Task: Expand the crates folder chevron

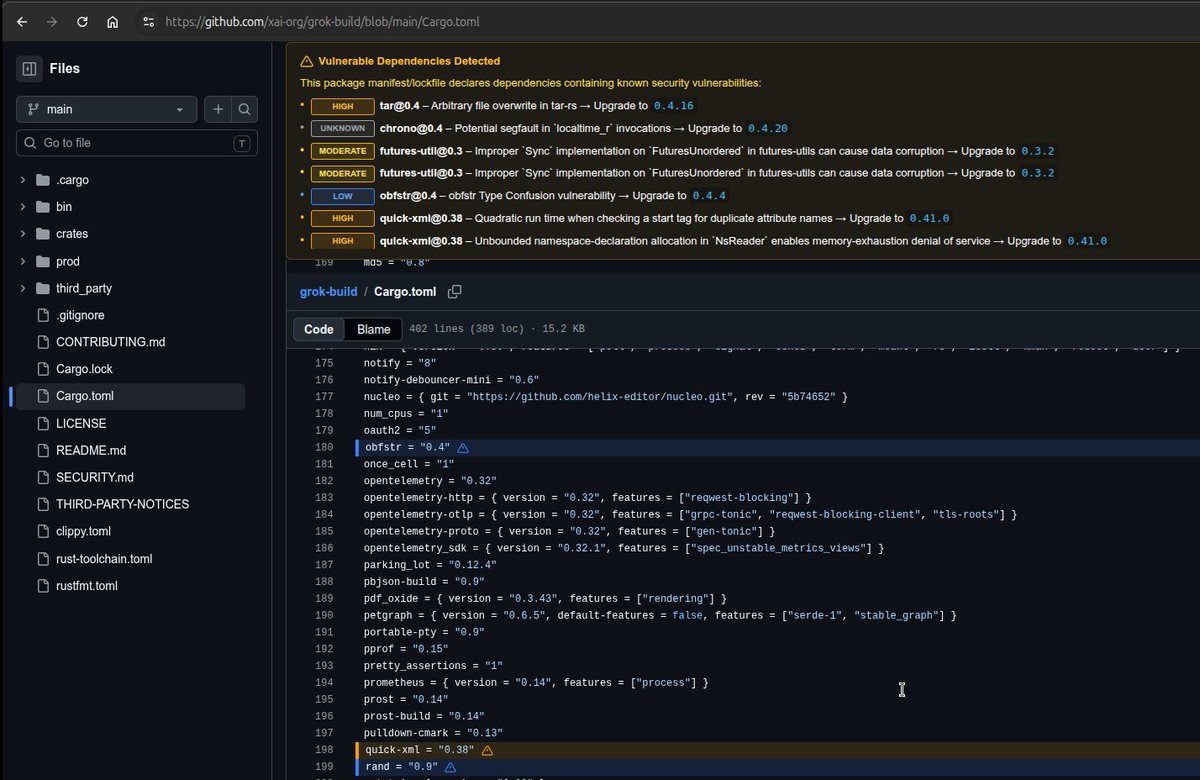Action: point(22,234)
